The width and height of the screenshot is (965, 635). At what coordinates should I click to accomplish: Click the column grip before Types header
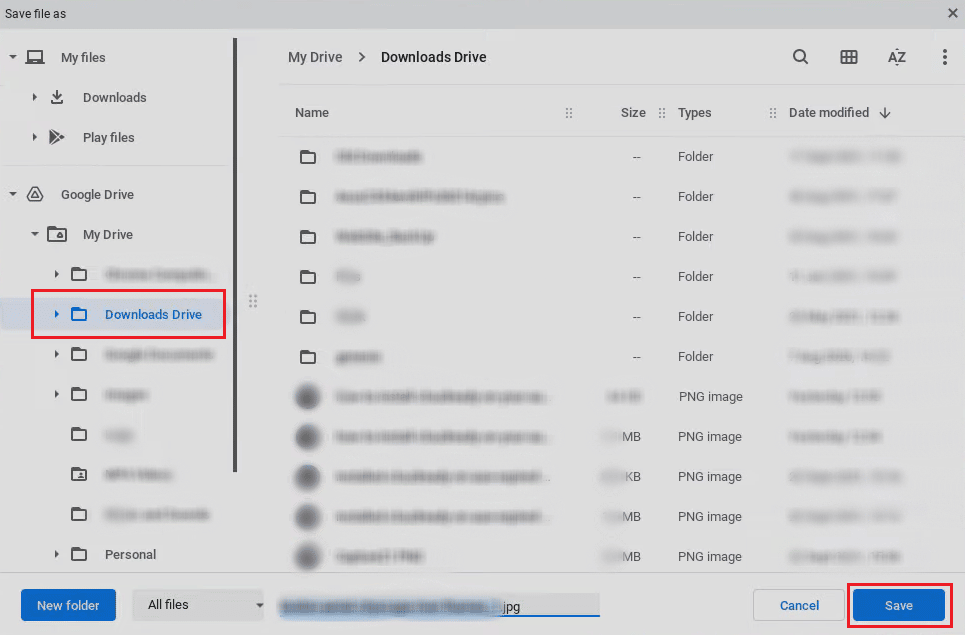pos(662,113)
